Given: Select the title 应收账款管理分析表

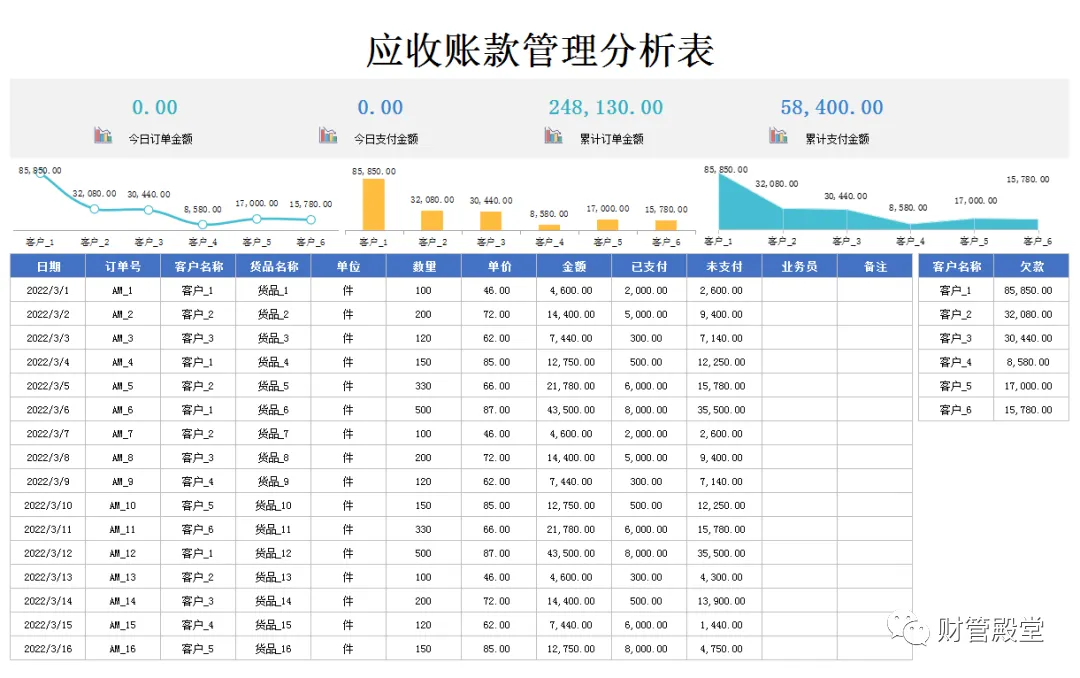Looking at the screenshot, I should click(x=540, y=50).
